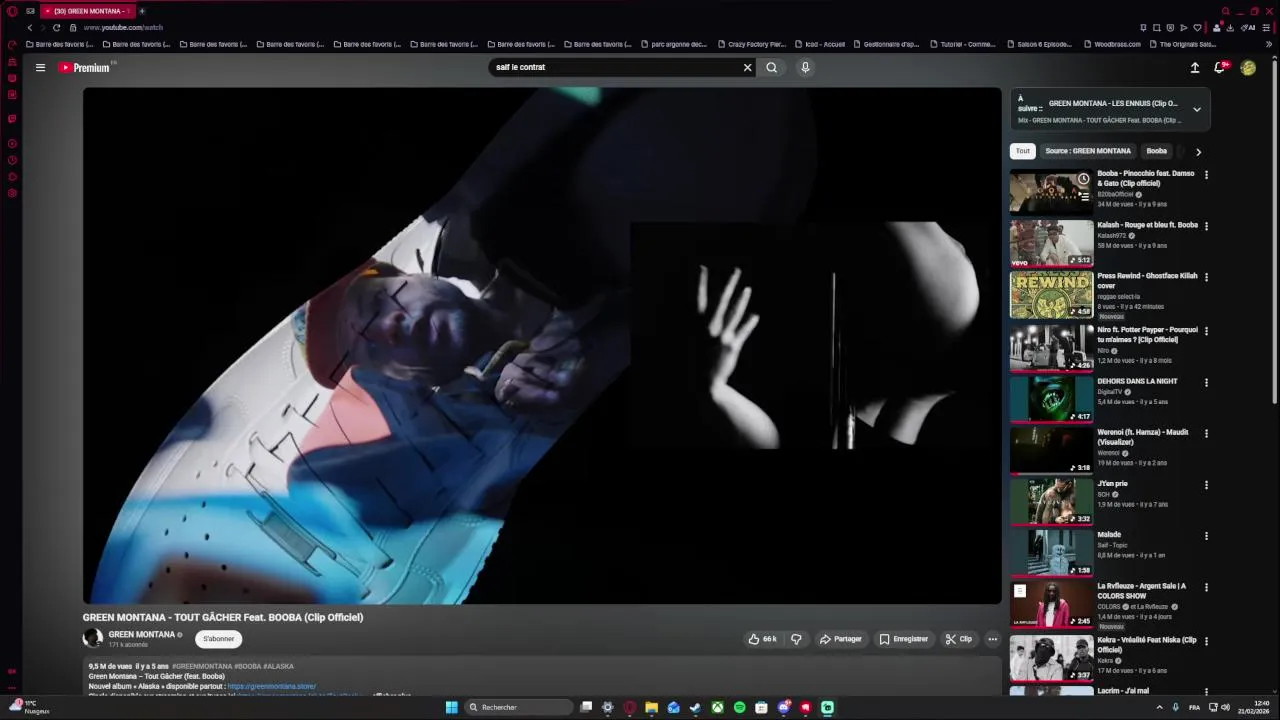This screenshot has width=1280, height=720.
Task: Open the icad - Accueil bookmark
Action: pyautogui.click(x=820, y=44)
